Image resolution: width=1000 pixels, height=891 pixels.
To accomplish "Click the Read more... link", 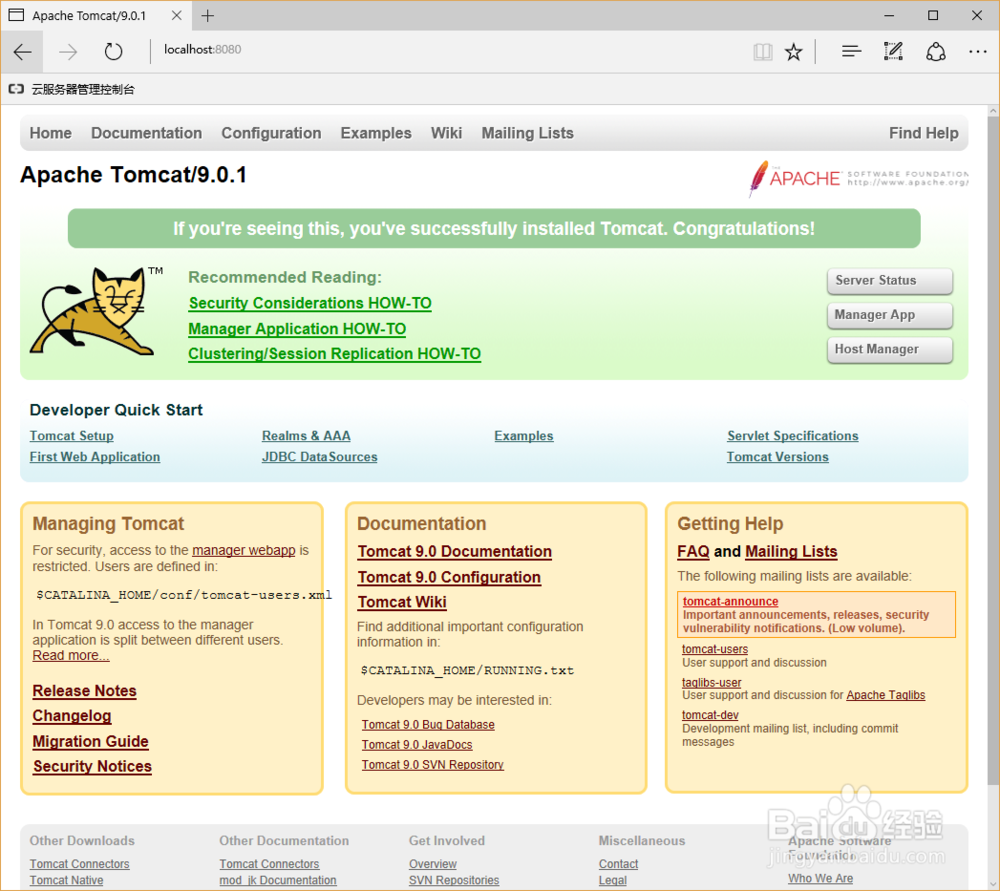I will tap(71, 655).
